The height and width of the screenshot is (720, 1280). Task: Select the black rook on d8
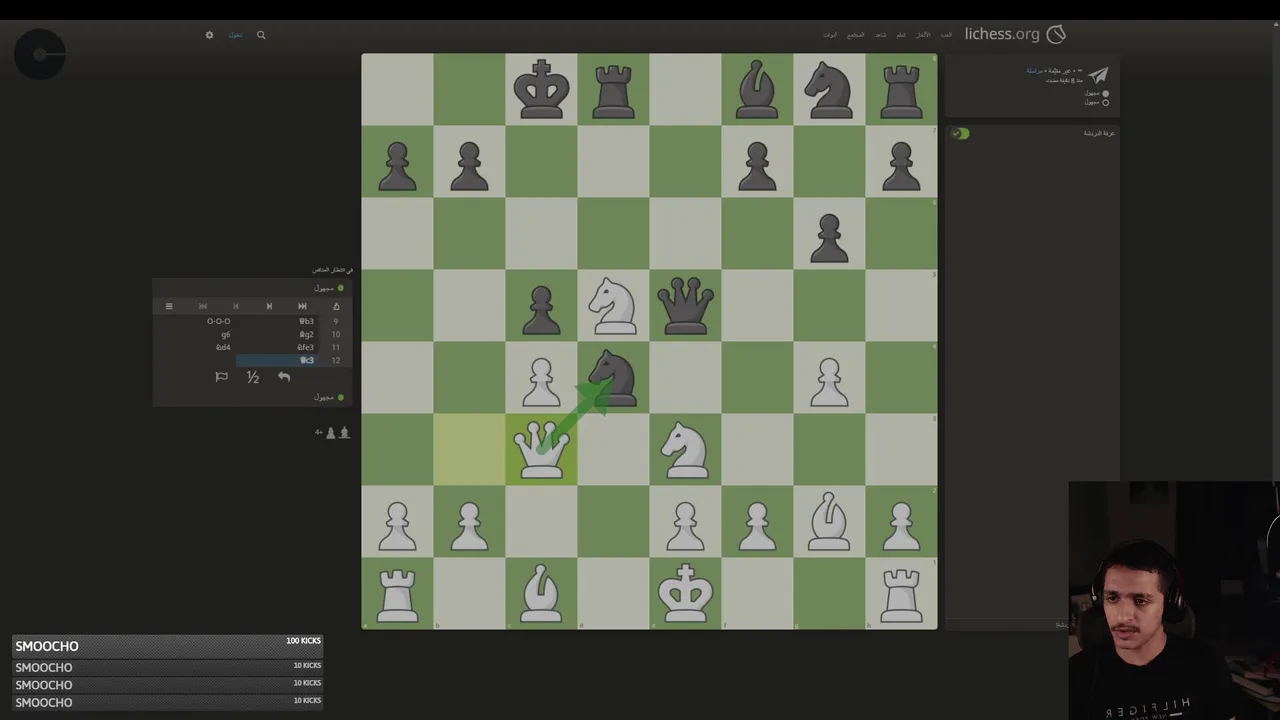point(613,90)
